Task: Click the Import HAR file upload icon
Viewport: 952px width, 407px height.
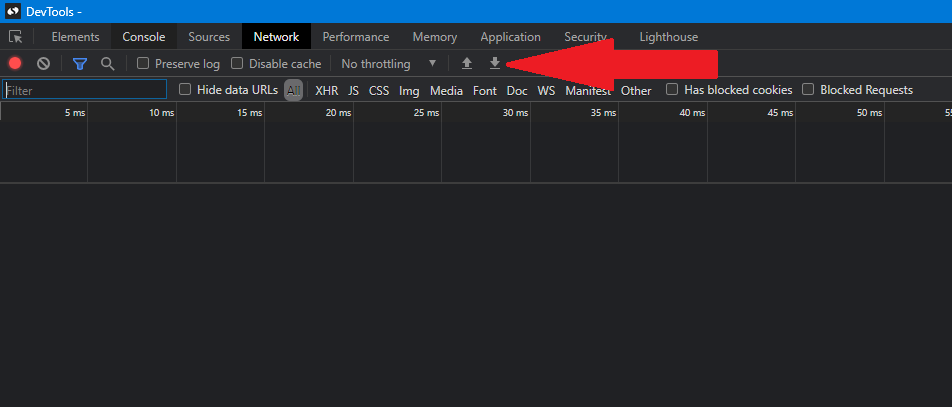Action: coord(467,64)
